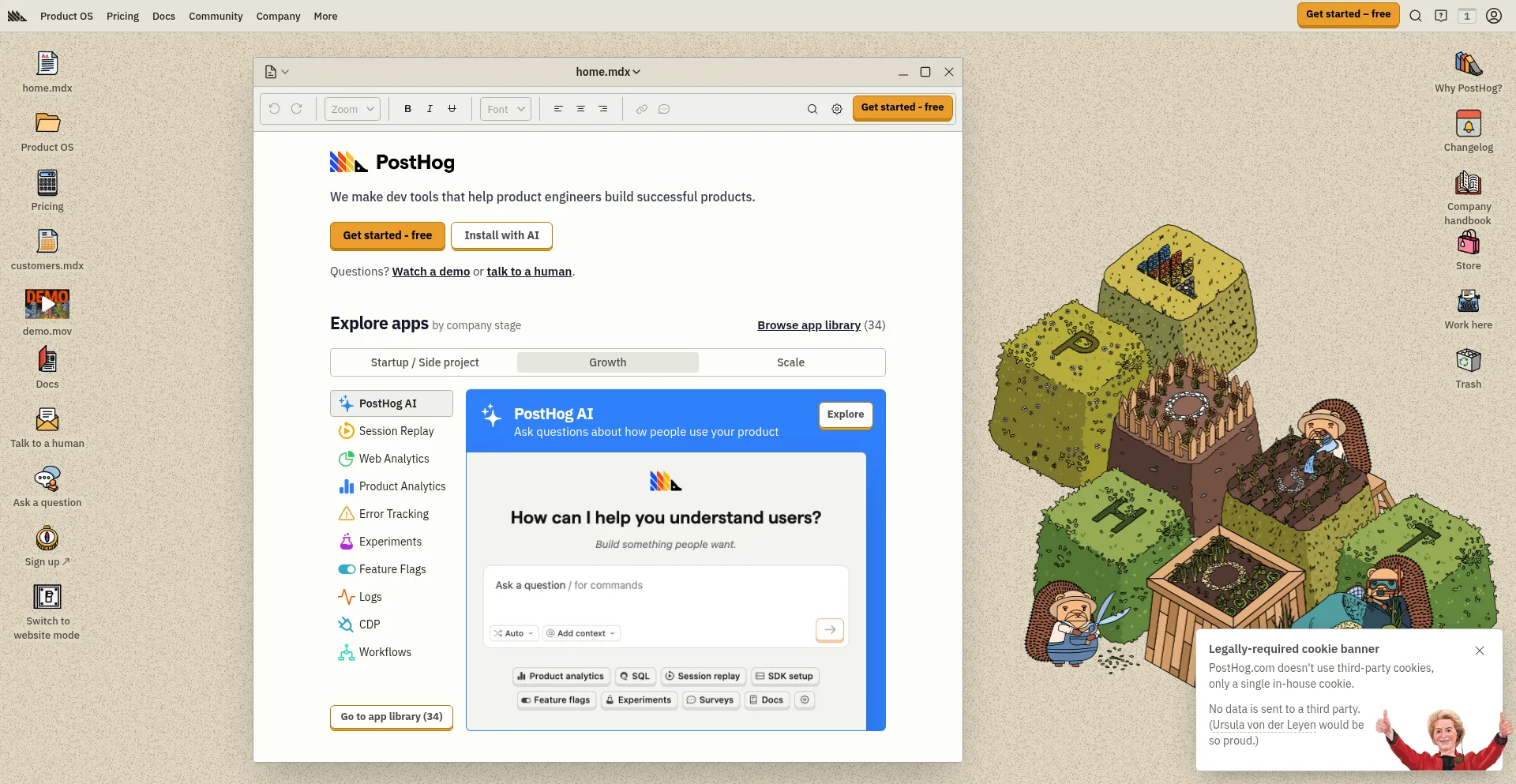Click the Watch a demo link
This screenshot has width=1516, height=784.
[431, 272]
